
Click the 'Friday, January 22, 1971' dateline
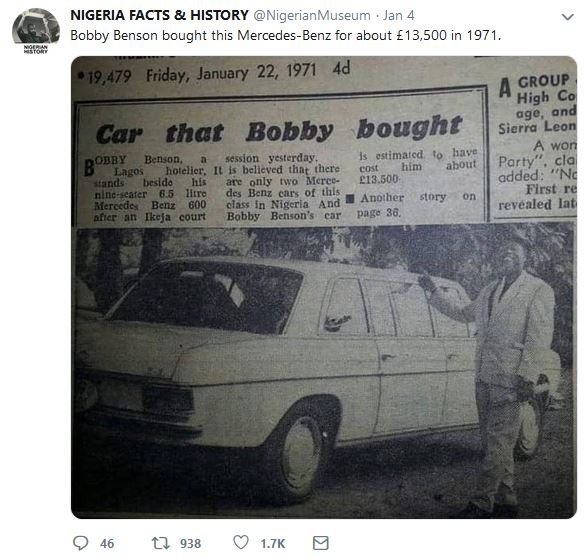[x=231, y=73]
